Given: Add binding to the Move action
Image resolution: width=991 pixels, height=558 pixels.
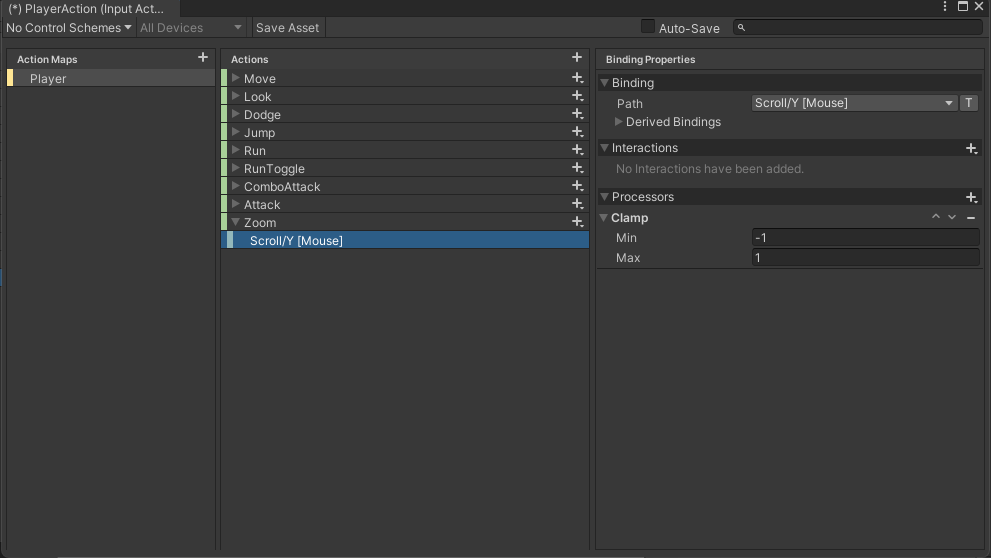Looking at the screenshot, I should [x=577, y=78].
